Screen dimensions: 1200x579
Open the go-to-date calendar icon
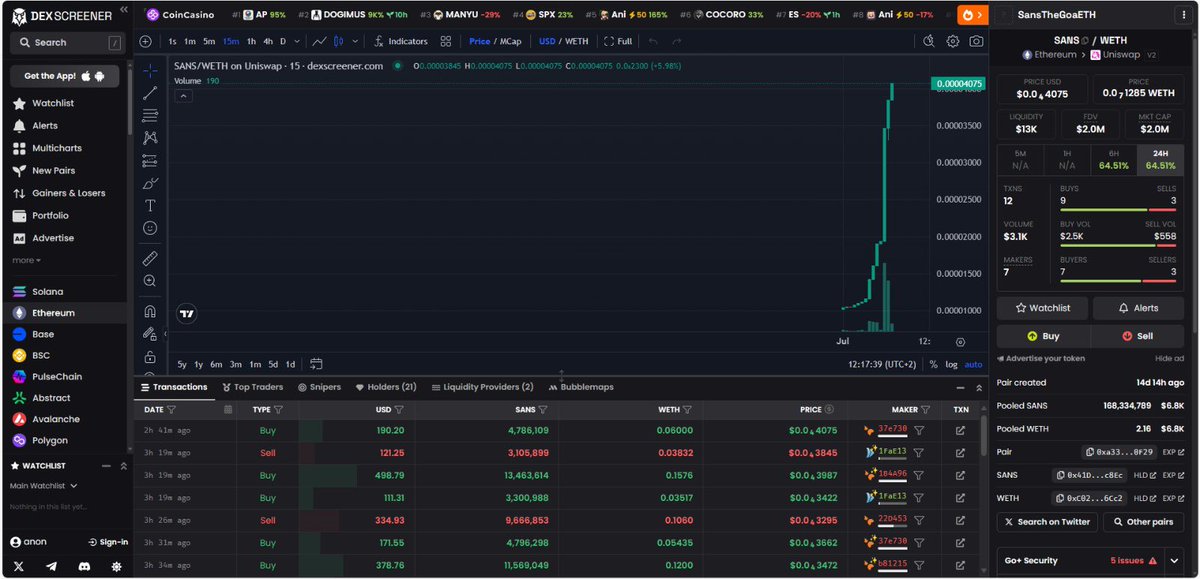coord(316,364)
